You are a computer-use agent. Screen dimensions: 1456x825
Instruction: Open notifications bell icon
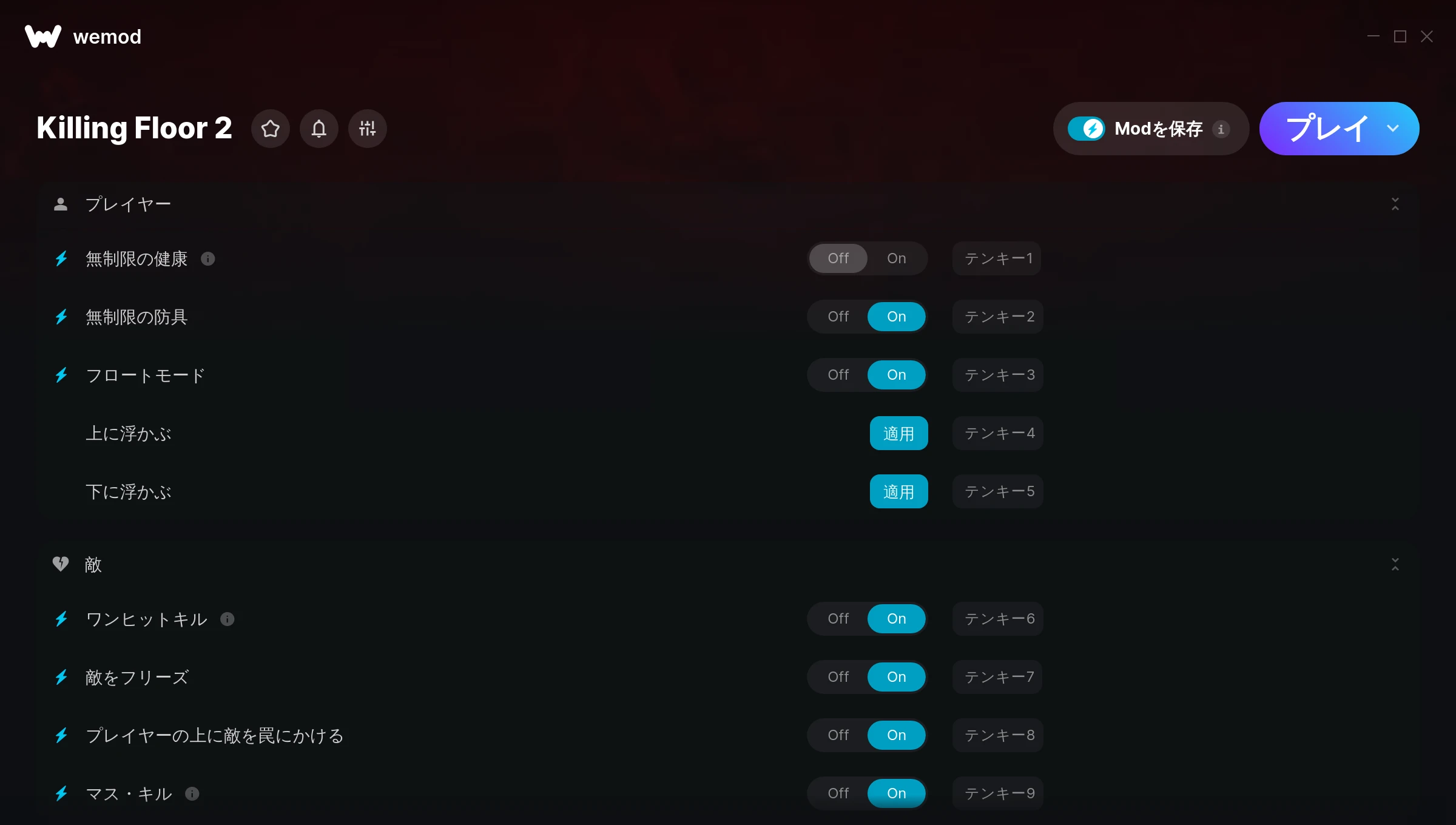[319, 129]
